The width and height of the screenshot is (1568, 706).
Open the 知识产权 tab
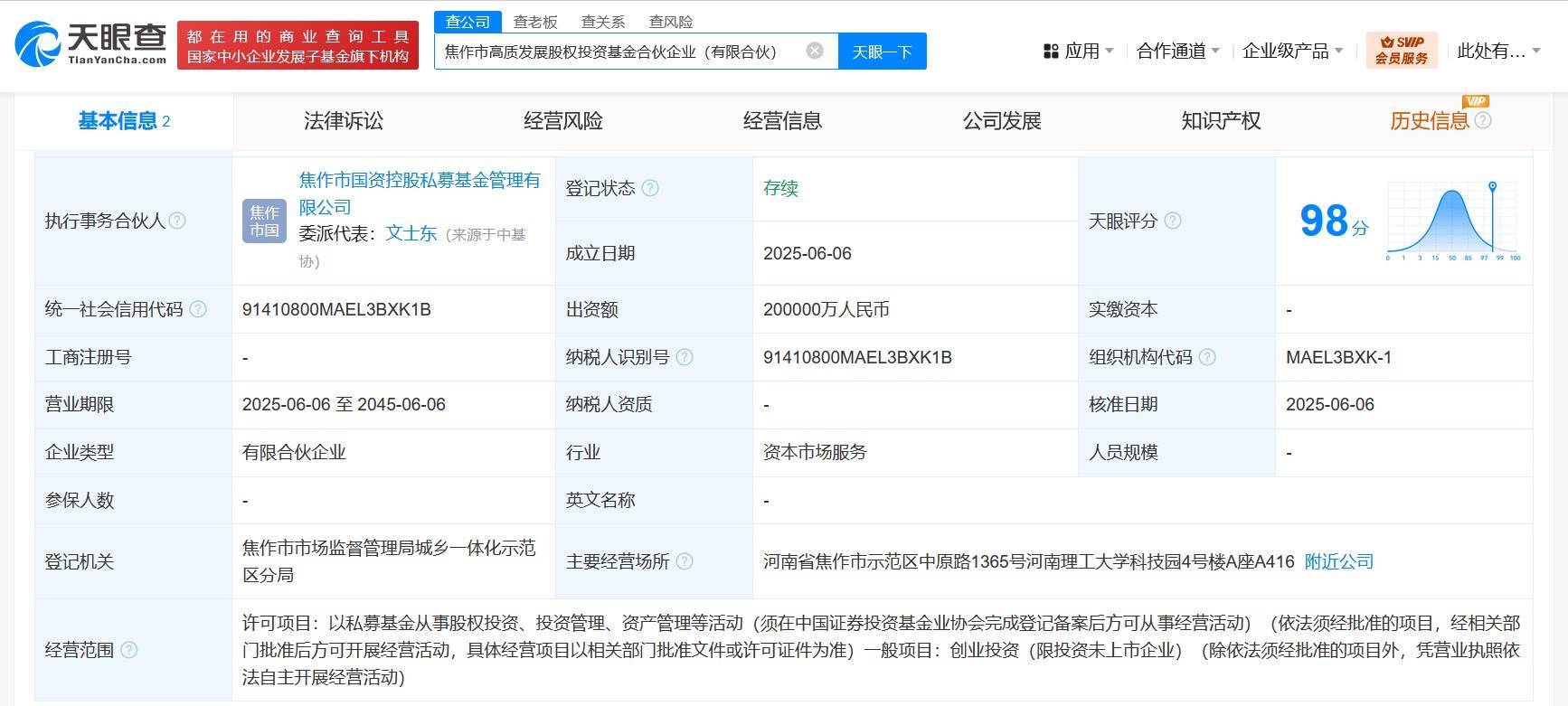coord(1221,120)
